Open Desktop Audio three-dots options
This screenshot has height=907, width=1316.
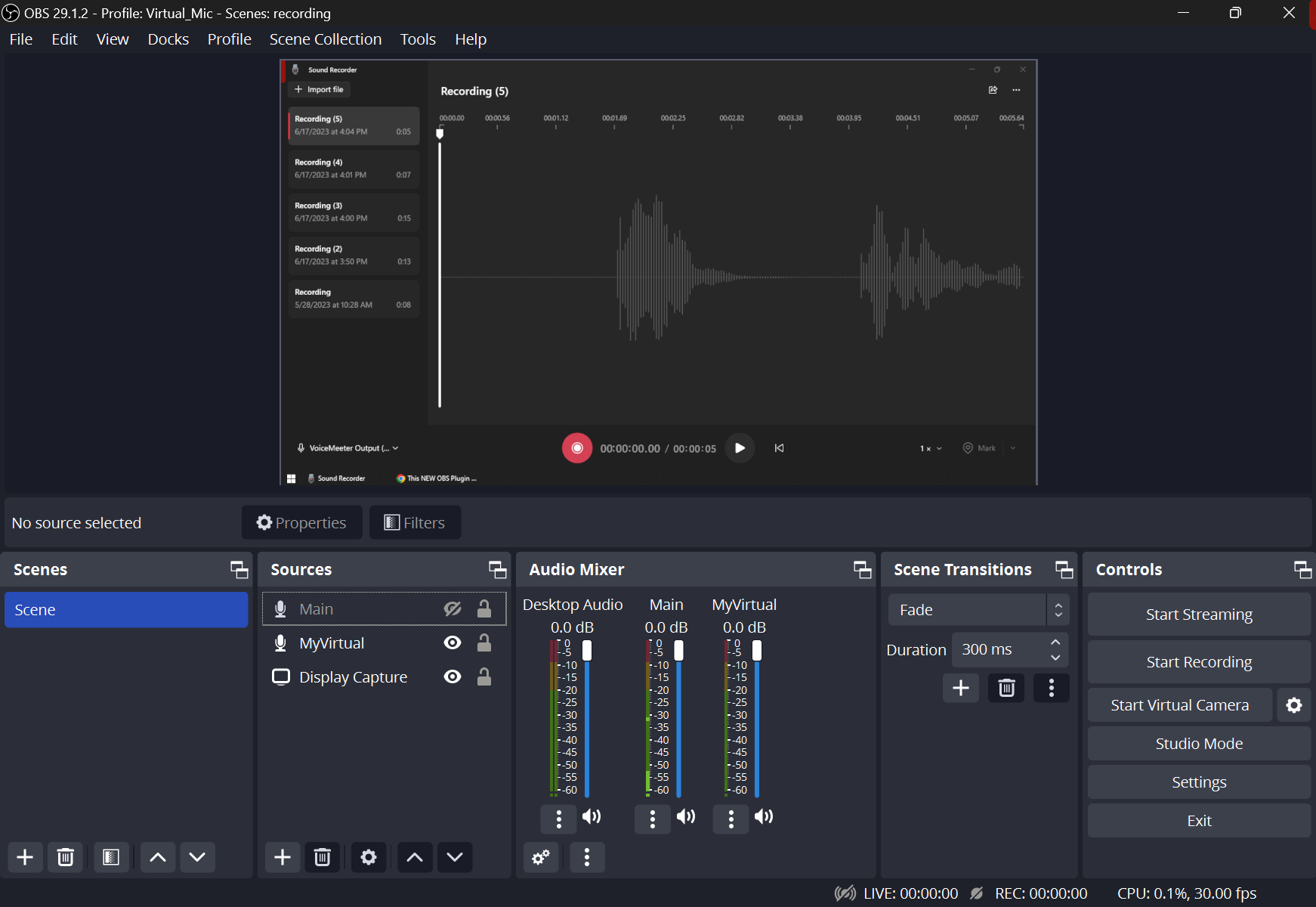[x=559, y=819]
